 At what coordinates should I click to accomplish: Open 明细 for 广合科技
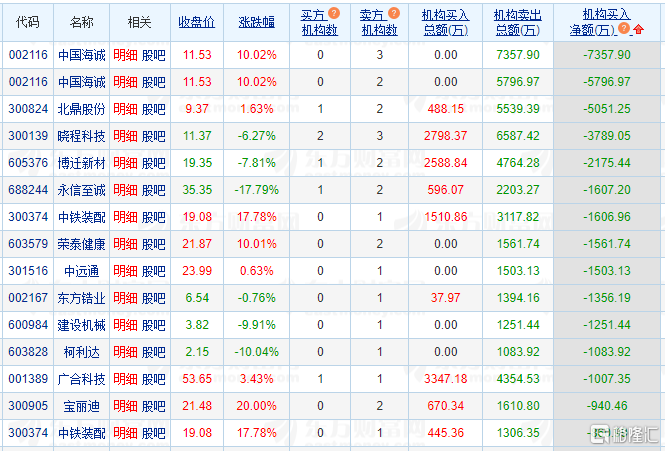(126, 379)
